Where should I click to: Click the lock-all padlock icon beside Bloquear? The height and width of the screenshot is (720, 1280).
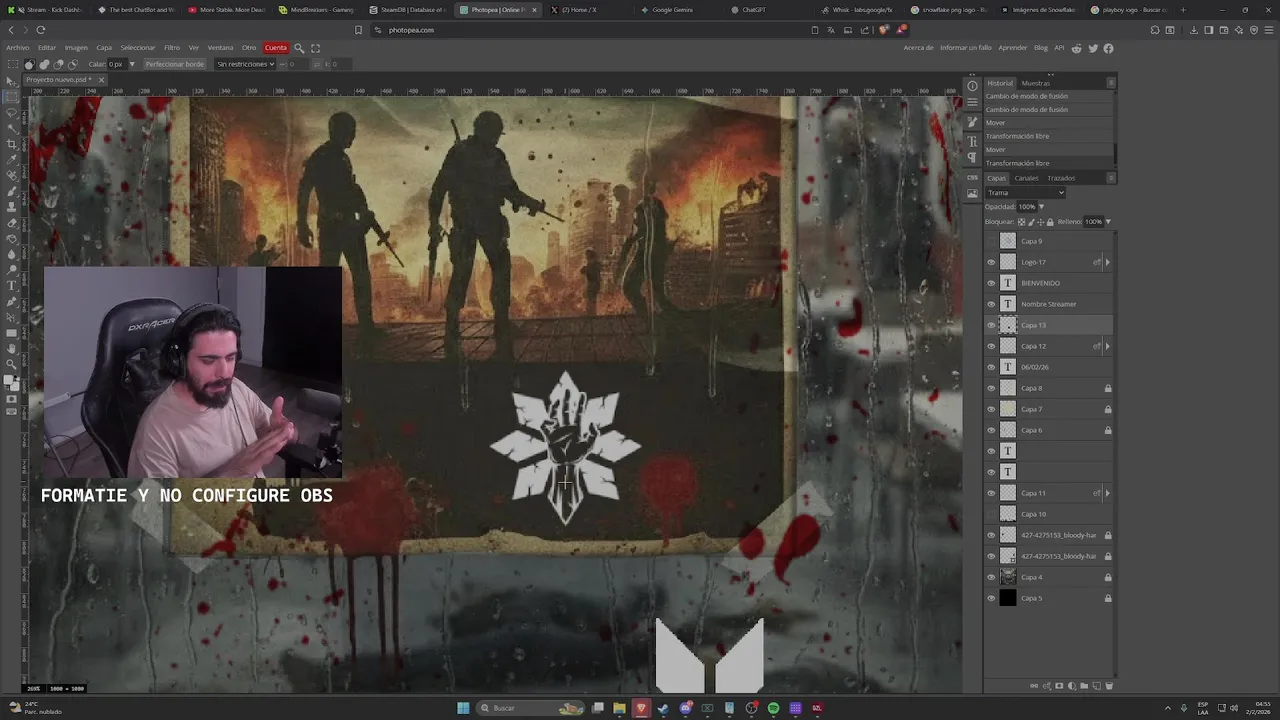click(x=1050, y=222)
